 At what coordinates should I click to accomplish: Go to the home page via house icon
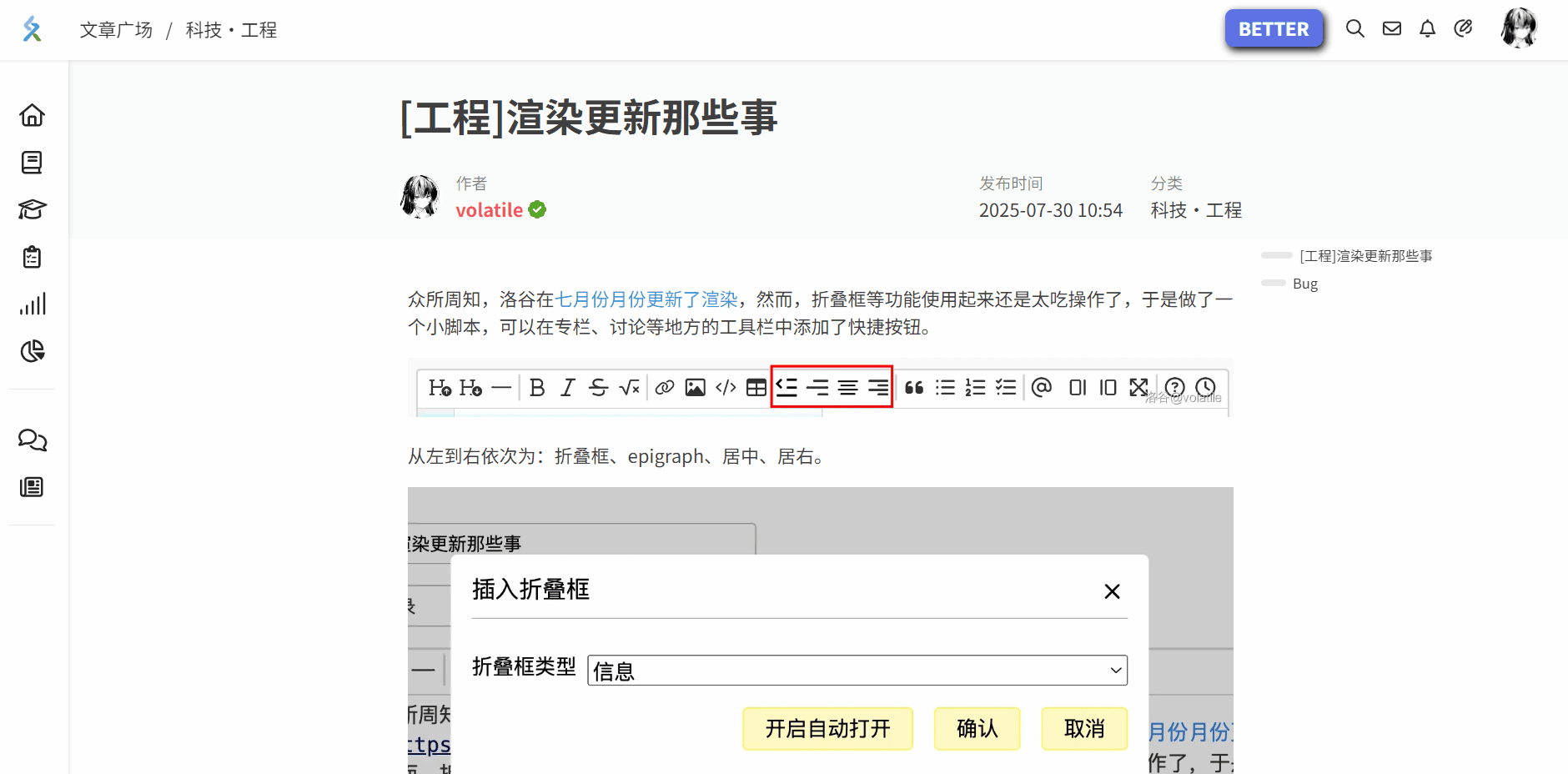tap(33, 115)
